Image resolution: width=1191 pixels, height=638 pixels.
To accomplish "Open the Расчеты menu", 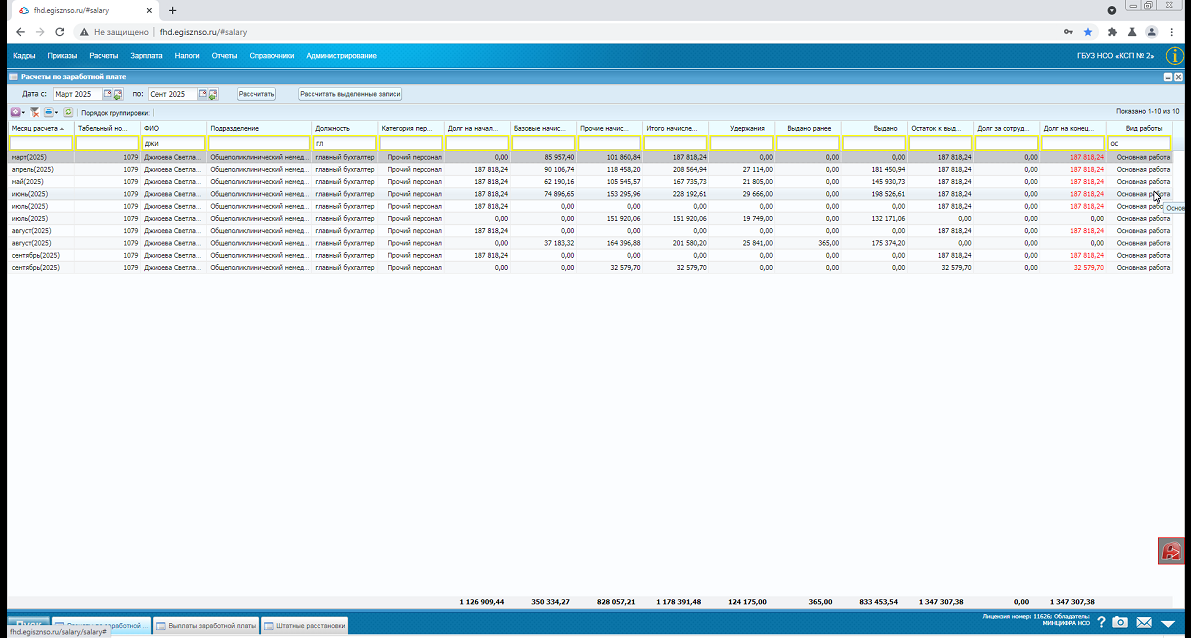I will click(103, 55).
